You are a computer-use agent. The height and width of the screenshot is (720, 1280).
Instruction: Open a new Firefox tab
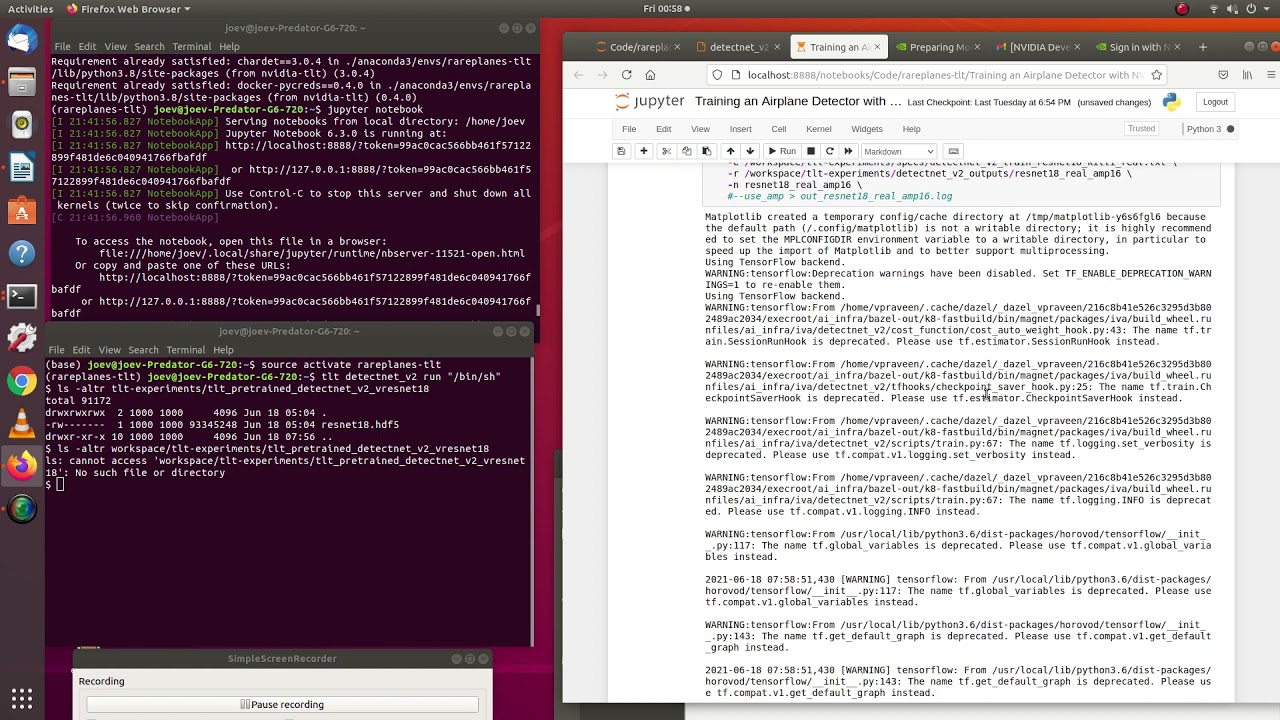click(1203, 47)
